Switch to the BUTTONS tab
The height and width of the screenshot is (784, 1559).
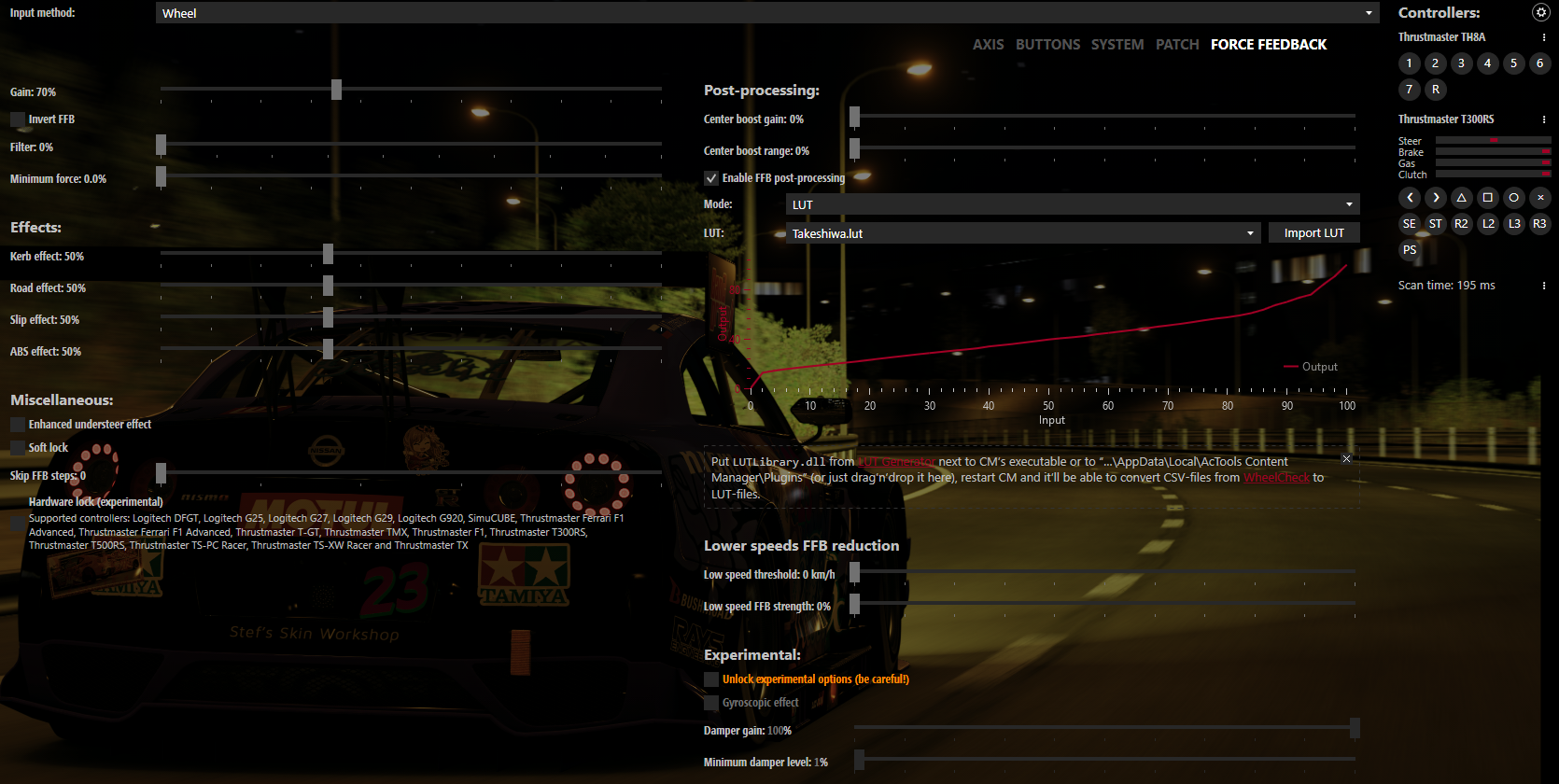(1048, 45)
